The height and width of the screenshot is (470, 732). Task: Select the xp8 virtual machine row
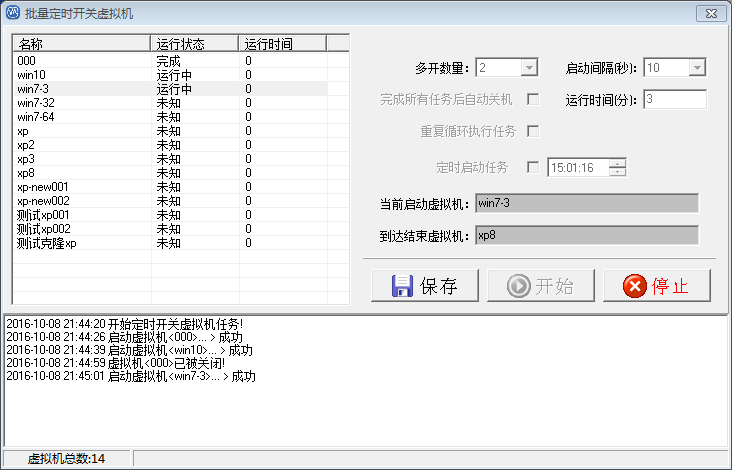pyautogui.click(x=170, y=173)
